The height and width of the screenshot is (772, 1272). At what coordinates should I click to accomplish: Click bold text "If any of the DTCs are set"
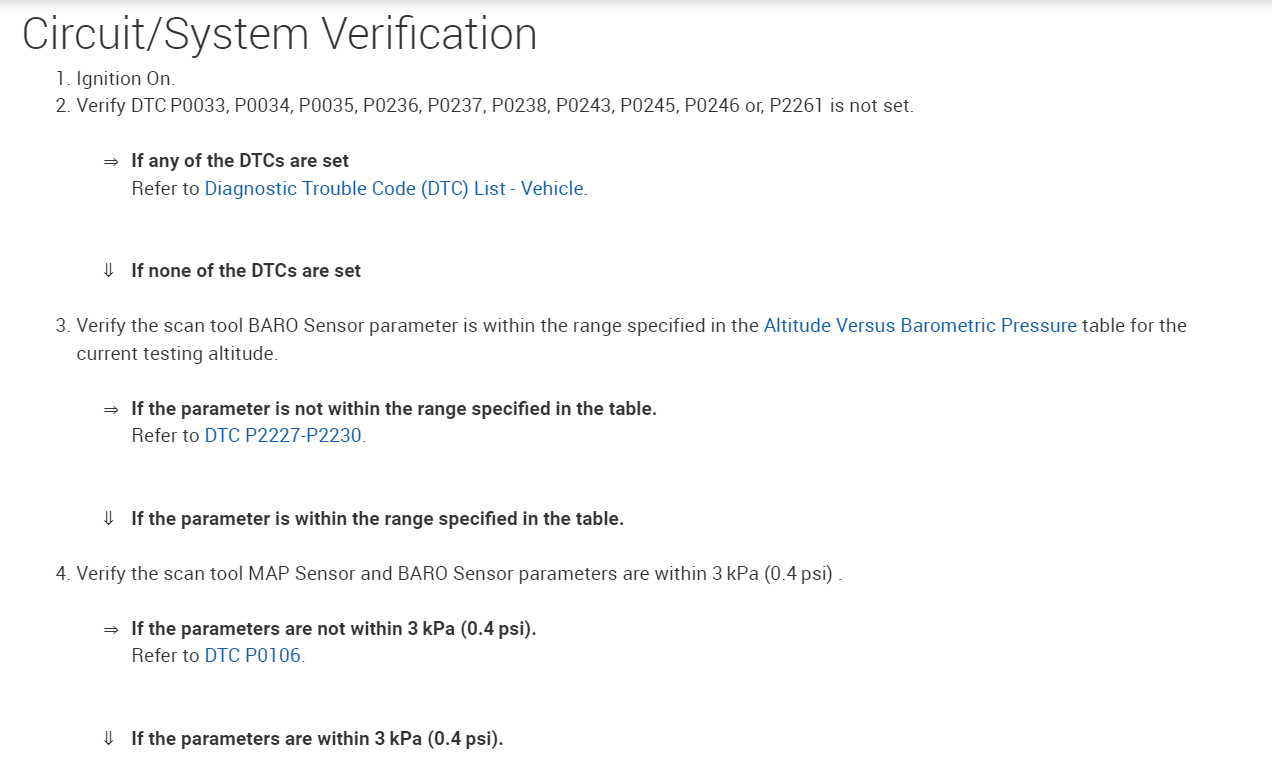(x=240, y=160)
